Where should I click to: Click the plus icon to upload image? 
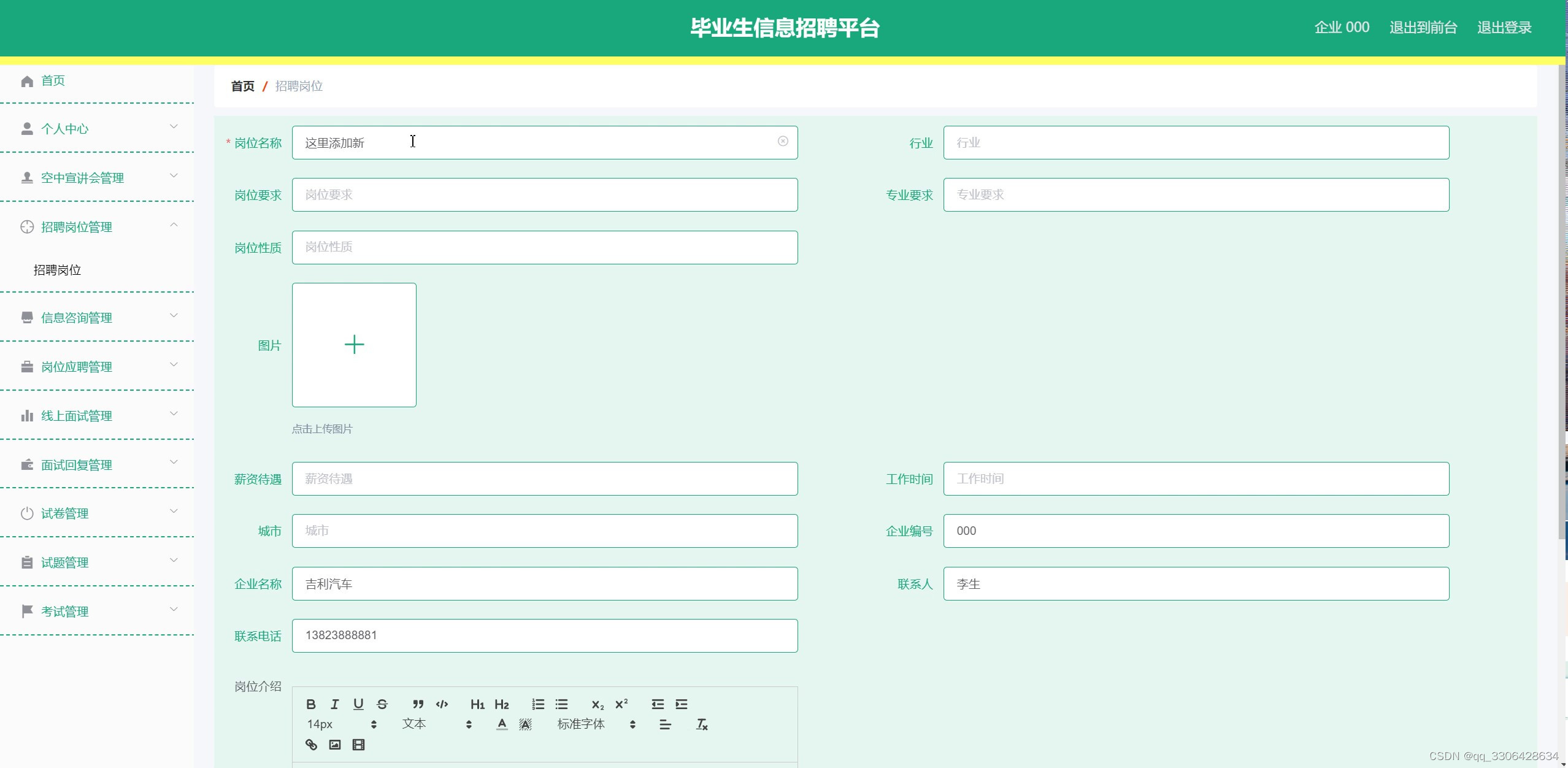(x=355, y=345)
